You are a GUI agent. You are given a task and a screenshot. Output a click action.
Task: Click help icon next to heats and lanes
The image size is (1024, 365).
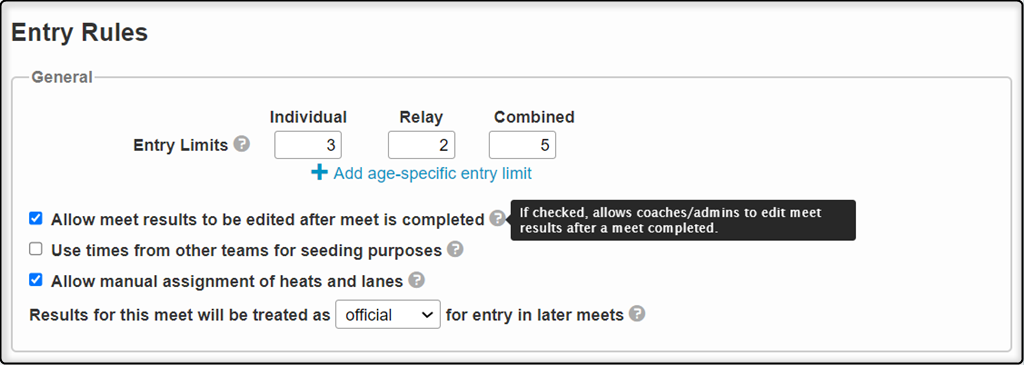click(416, 280)
